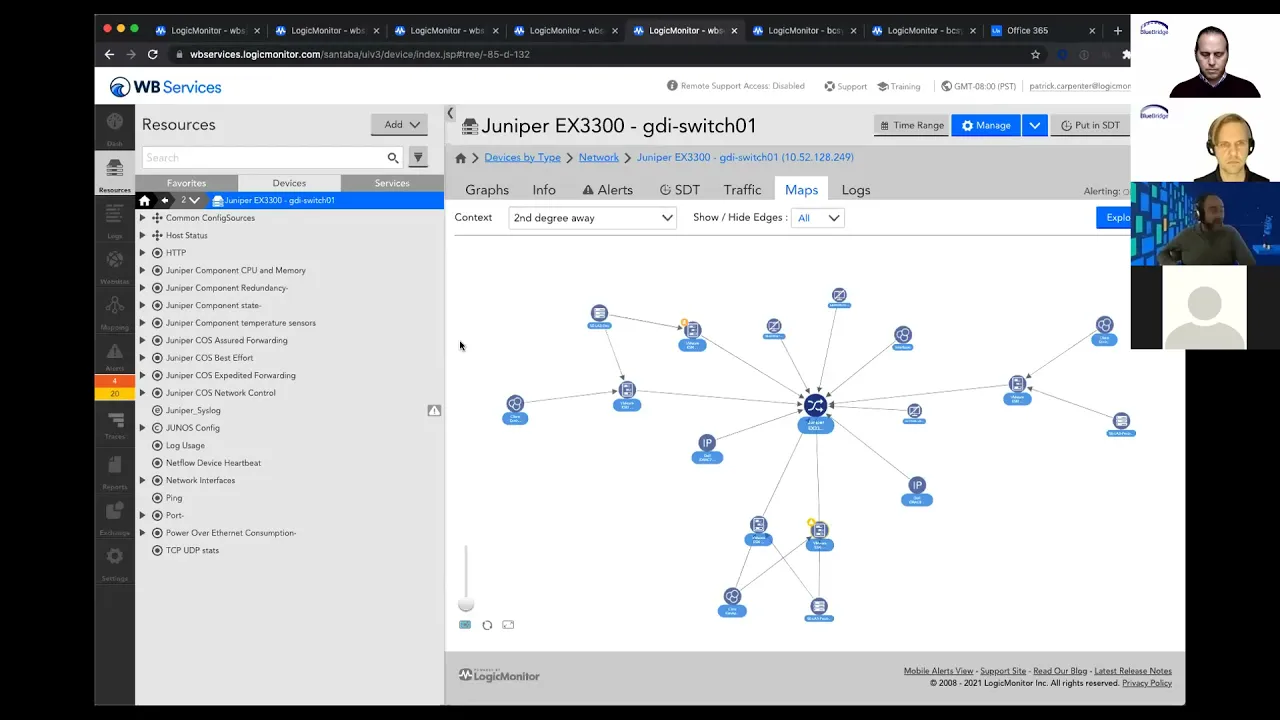This screenshot has width=1280, height=720.
Task: Select the Services tab in Resources
Action: 392,183
